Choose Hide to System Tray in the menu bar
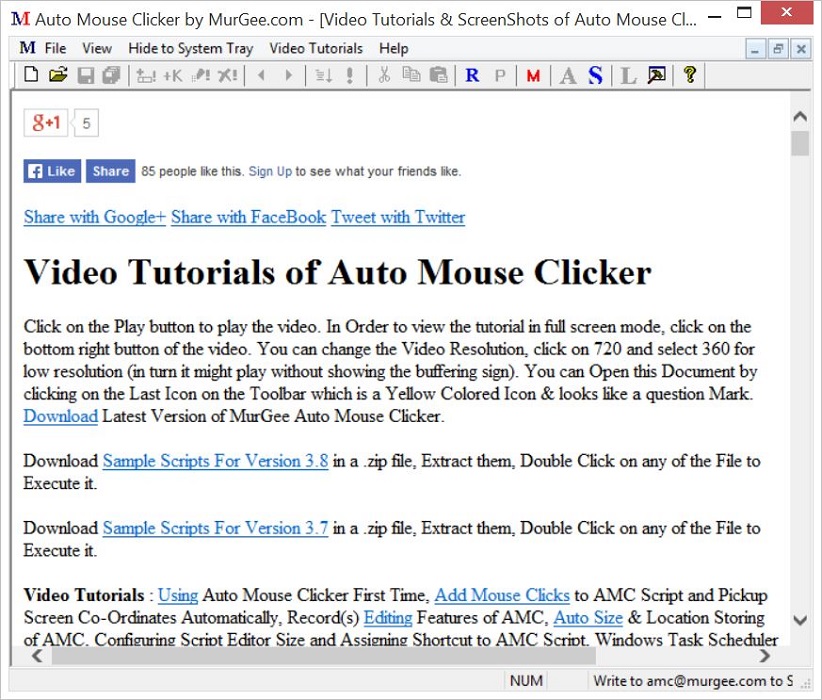822x700 pixels. [x=191, y=48]
